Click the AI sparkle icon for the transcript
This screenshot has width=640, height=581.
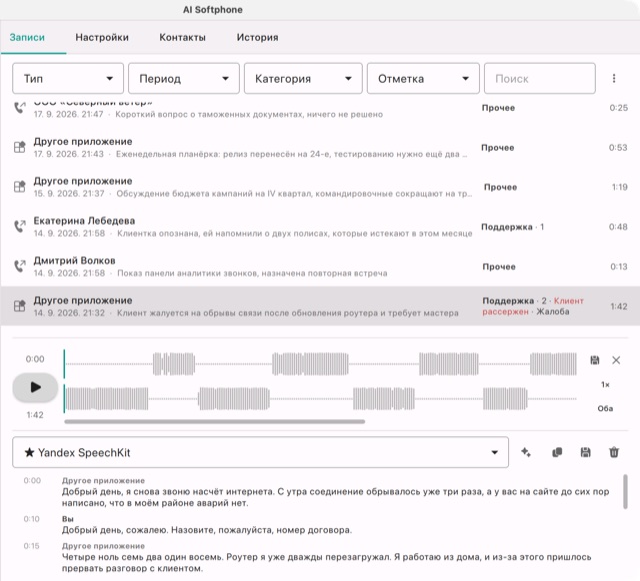click(x=526, y=452)
